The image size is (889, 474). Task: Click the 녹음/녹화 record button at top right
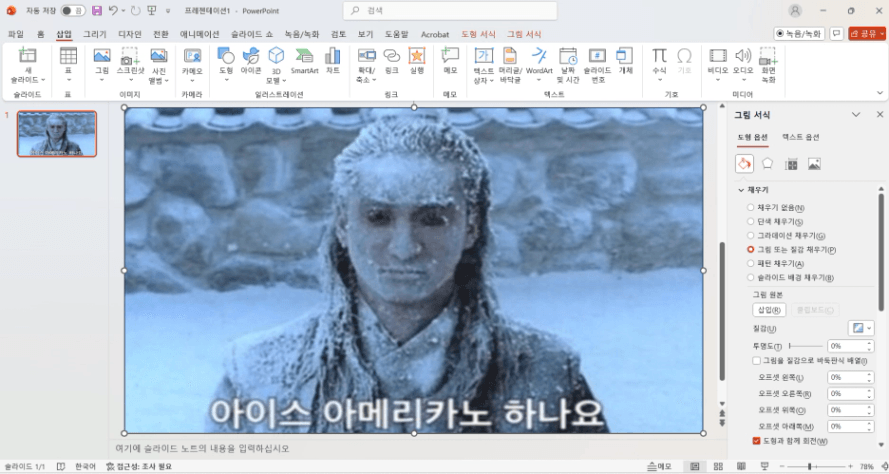pos(799,34)
